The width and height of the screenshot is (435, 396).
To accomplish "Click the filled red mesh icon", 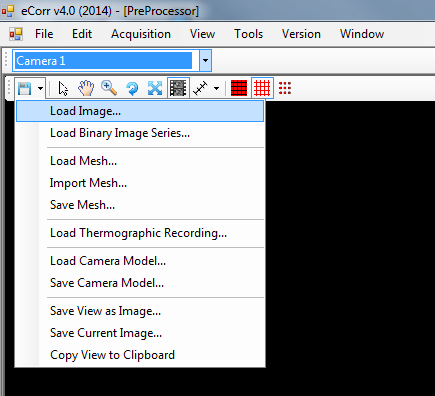I will [x=239, y=88].
